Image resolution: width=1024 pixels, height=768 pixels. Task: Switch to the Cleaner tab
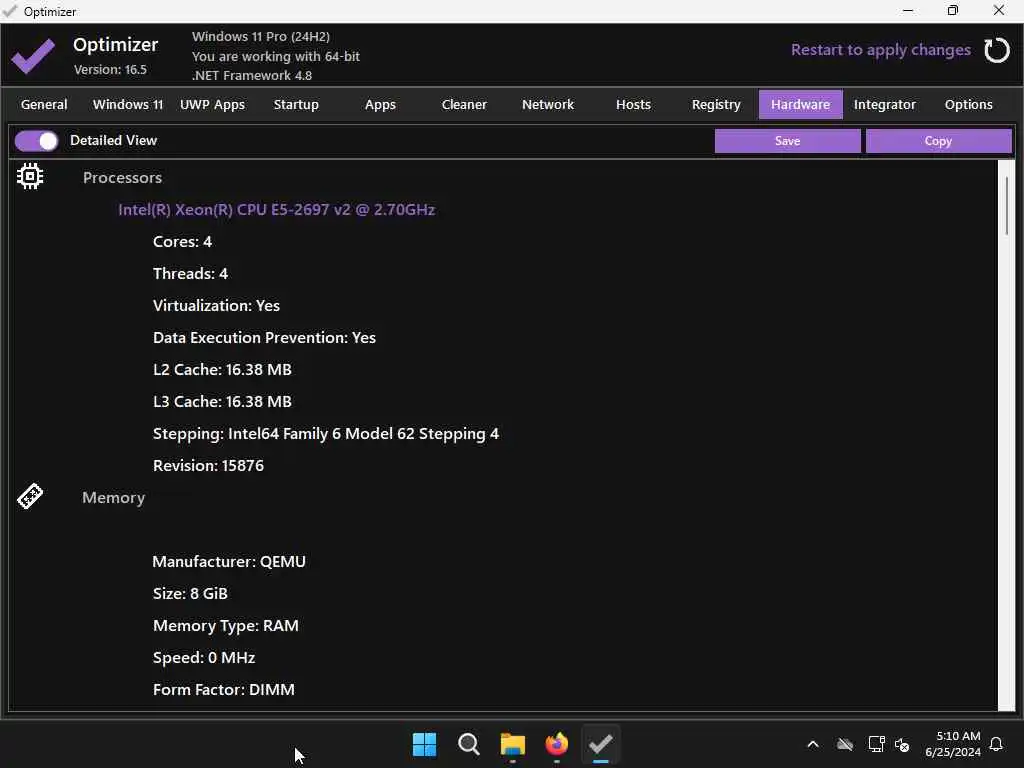point(464,104)
